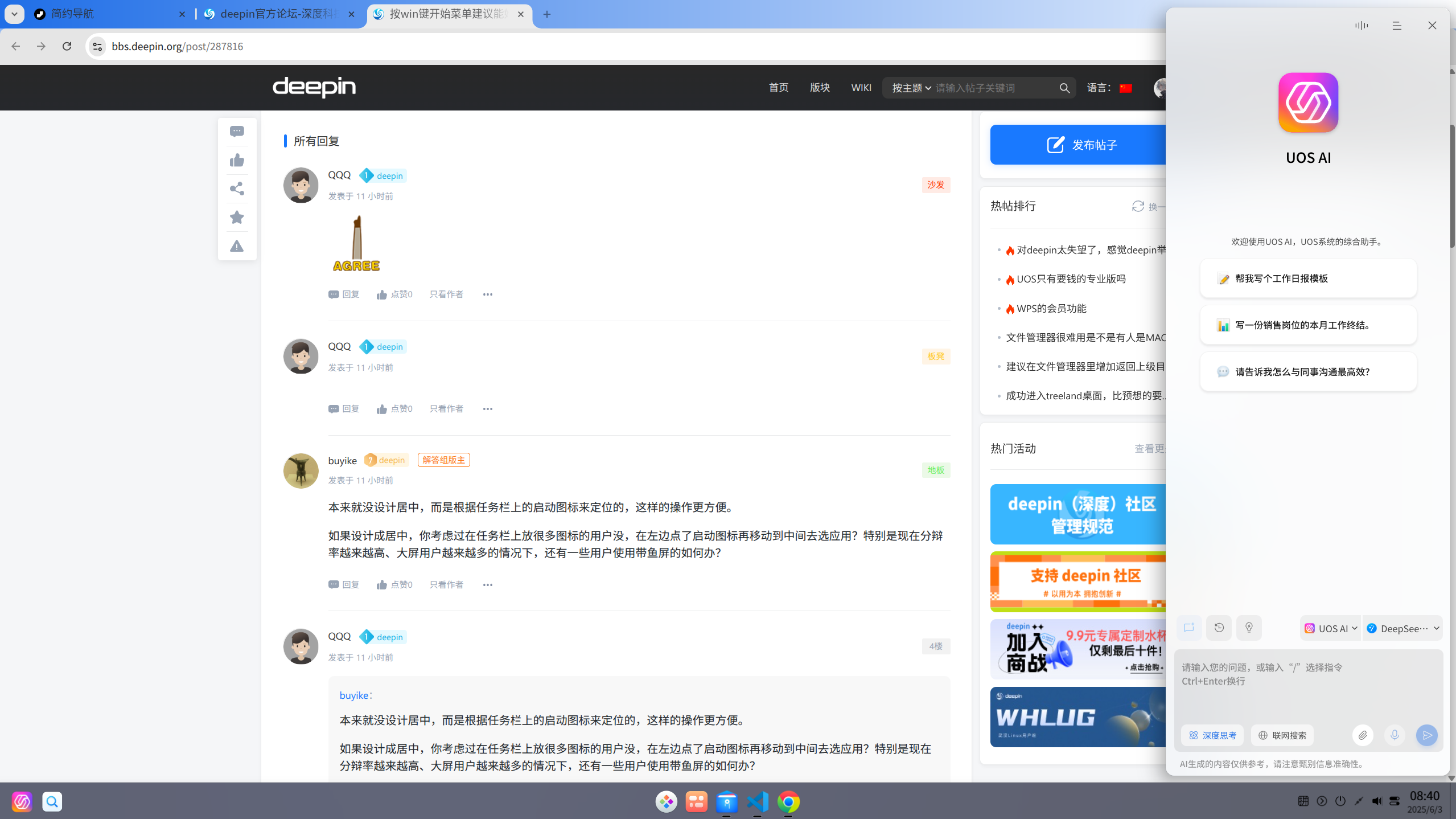Open the WIKI menu item
Viewport: 1456px width, 819px height.
coord(861,88)
